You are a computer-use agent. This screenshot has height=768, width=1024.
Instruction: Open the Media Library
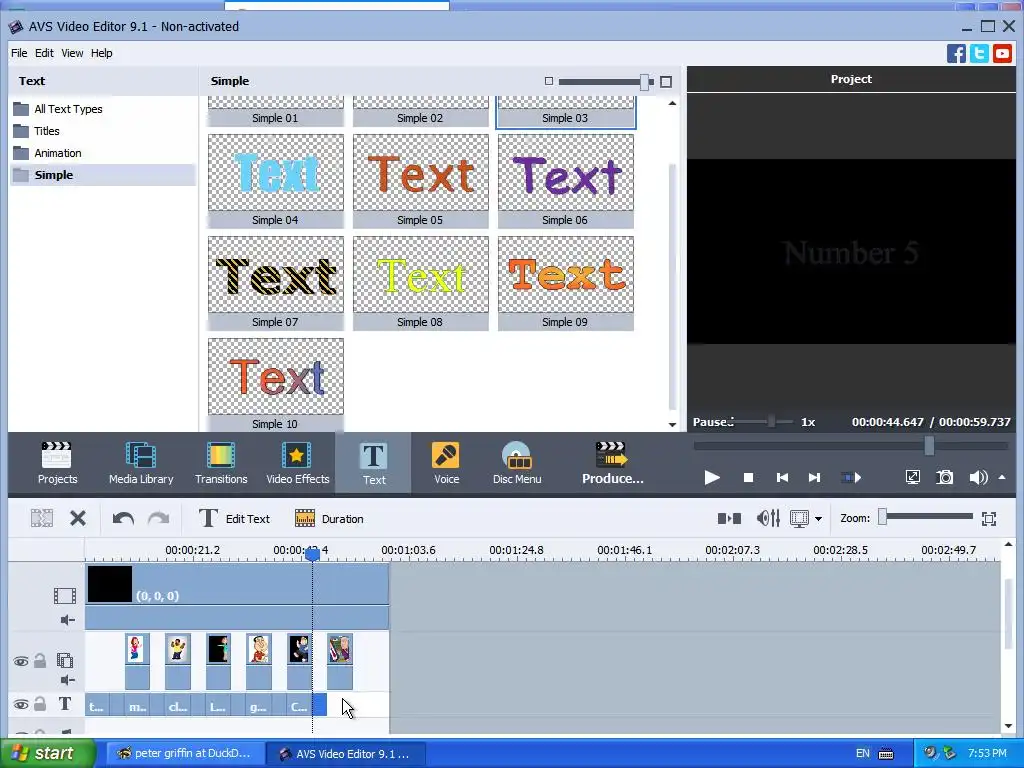click(141, 463)
